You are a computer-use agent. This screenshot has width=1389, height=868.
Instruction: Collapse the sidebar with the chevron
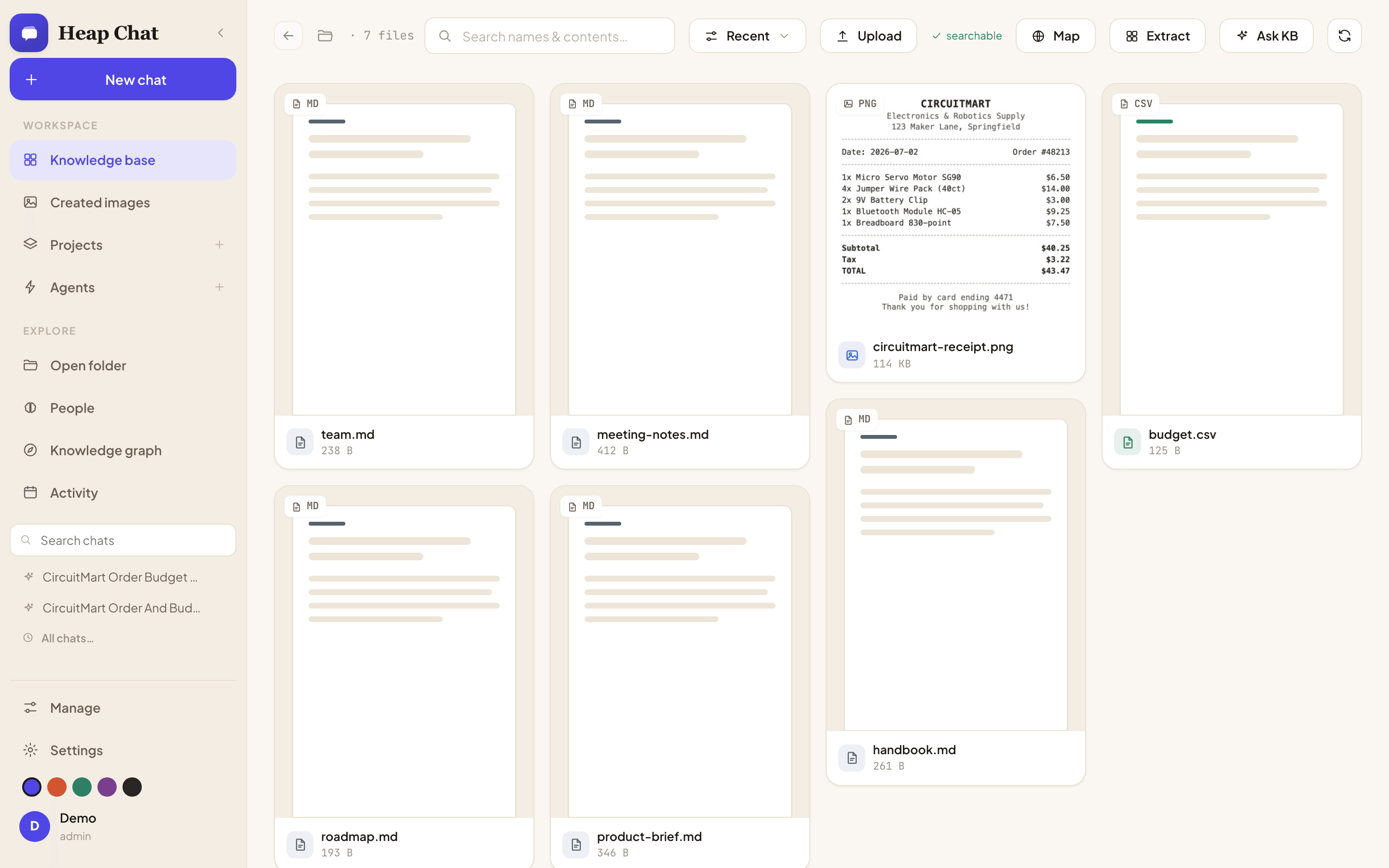click(221, 33)
